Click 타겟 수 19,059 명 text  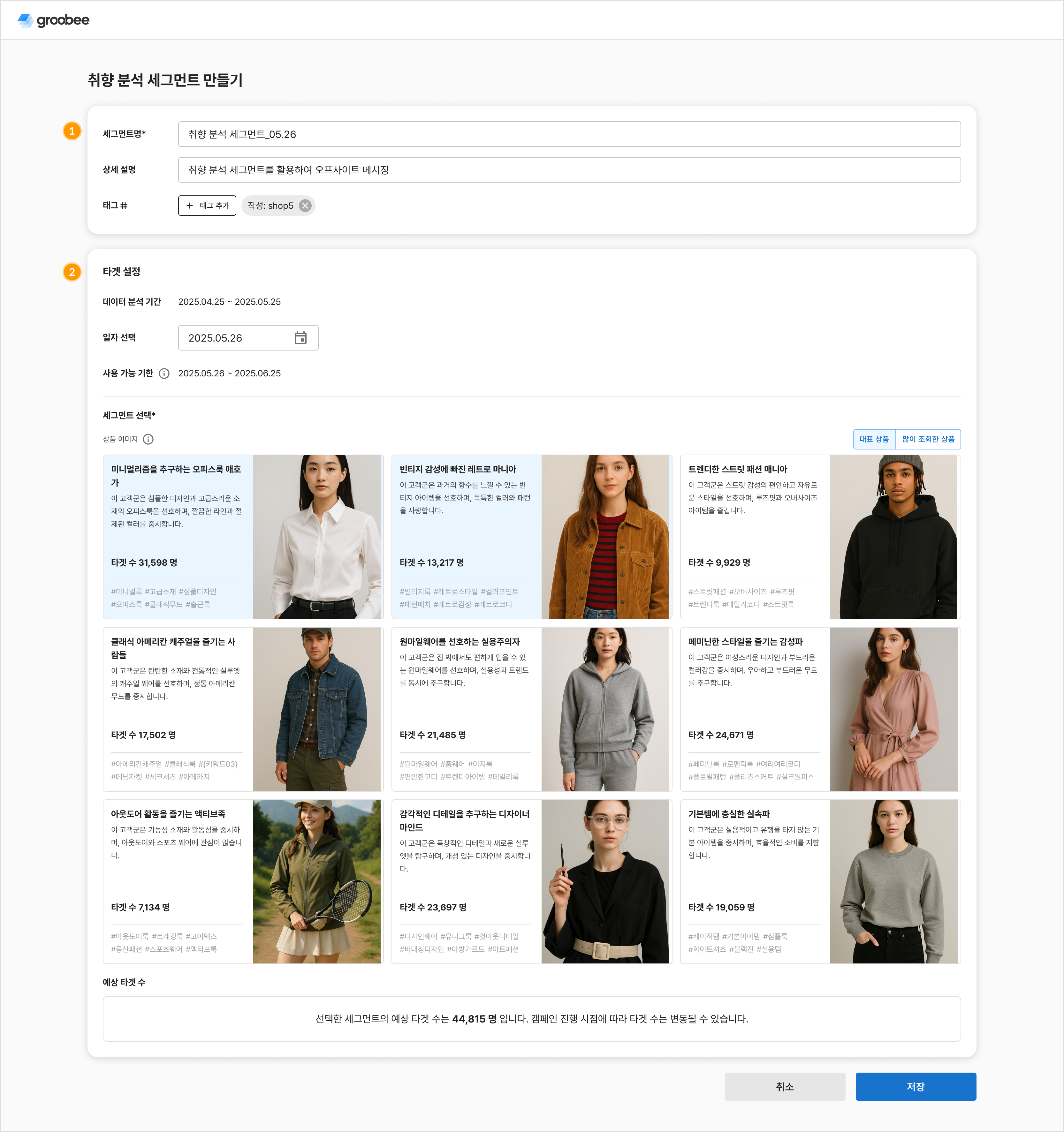coord(722,908)
